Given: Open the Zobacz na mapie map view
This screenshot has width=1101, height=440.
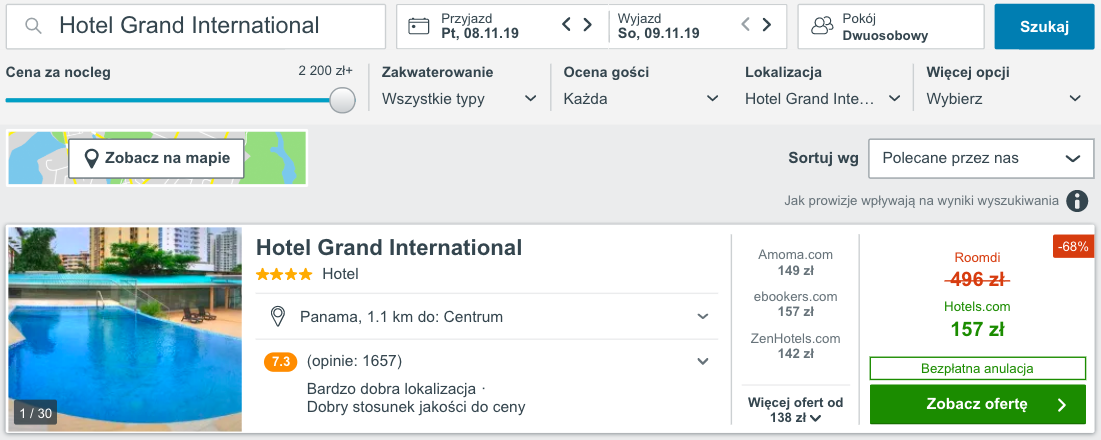Looking at the screenshot, I should (156, 158).
